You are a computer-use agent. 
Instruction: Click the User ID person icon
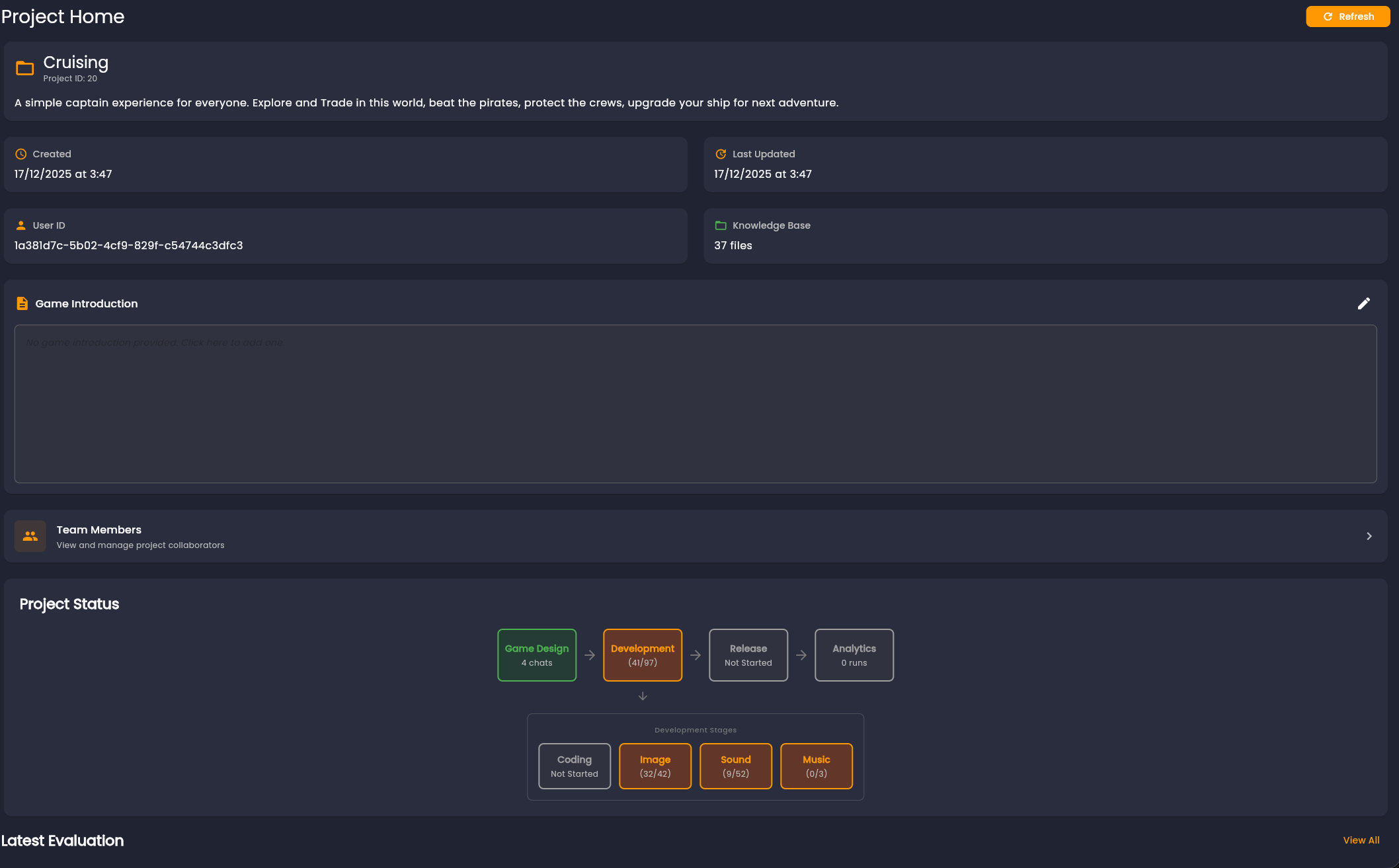[20, 225]
